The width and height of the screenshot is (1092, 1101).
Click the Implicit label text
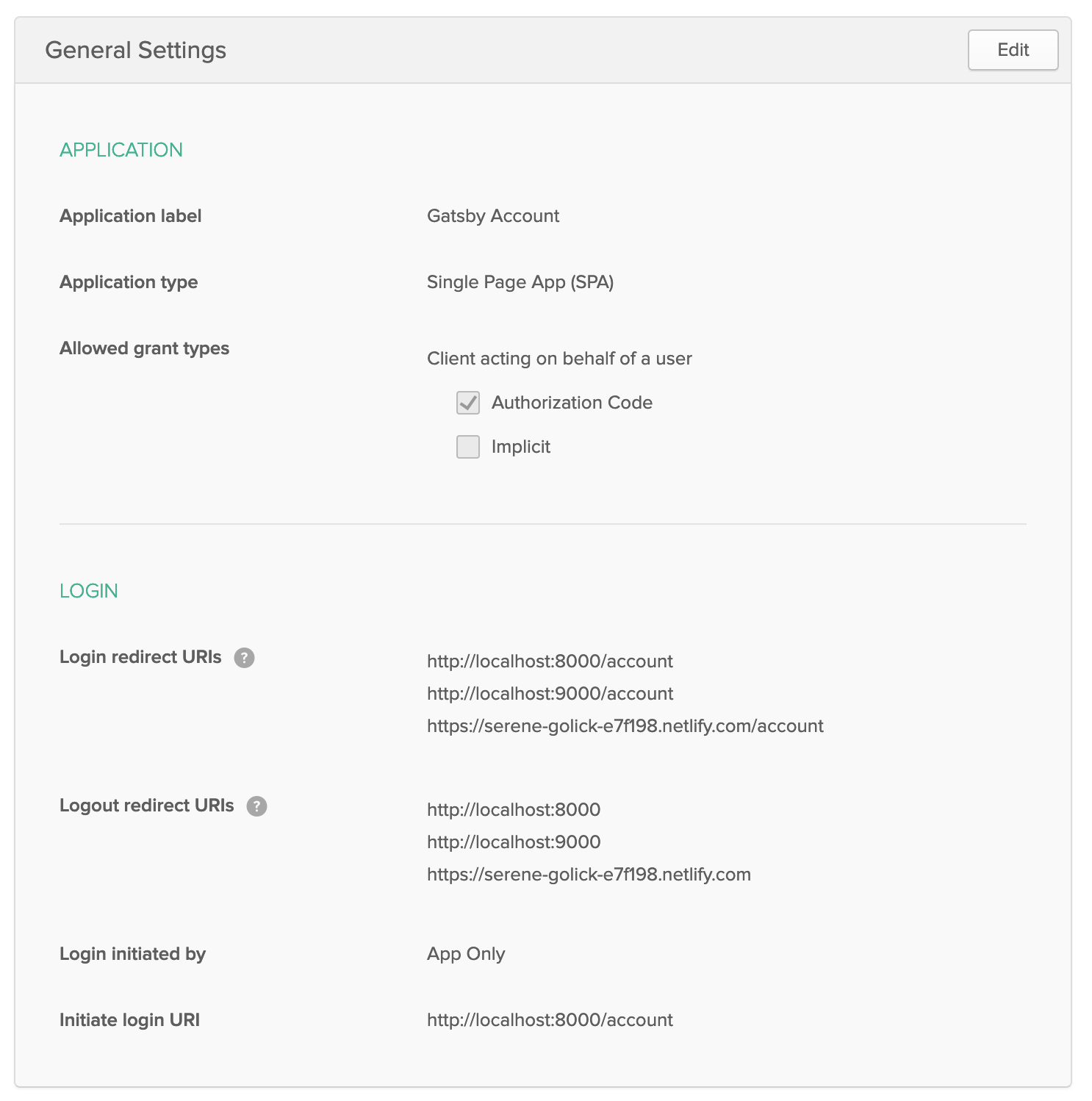(x=521, y=447)
